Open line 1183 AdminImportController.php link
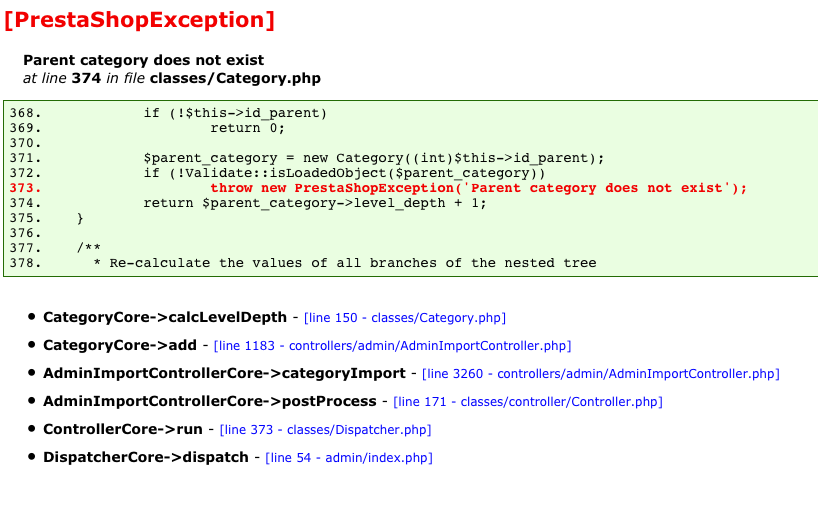The image size is (818, 514). coord(392,345)
